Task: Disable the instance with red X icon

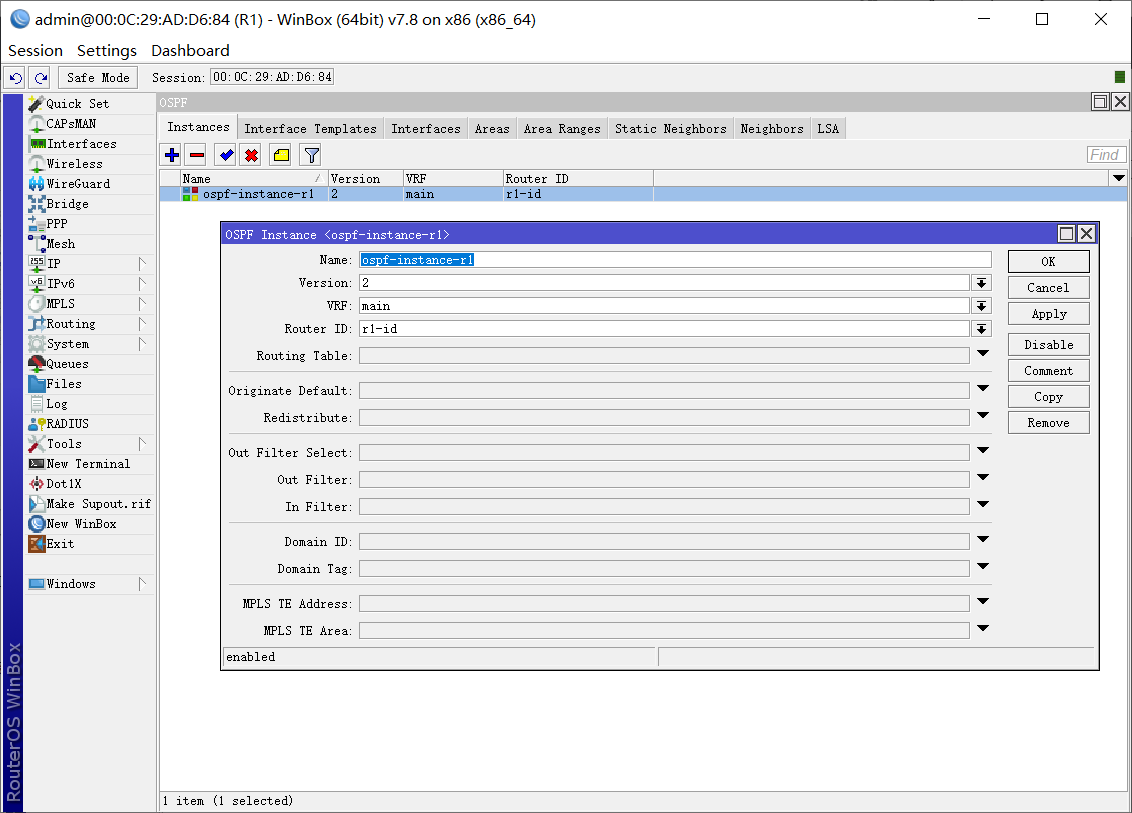Action: coord(251,155)
